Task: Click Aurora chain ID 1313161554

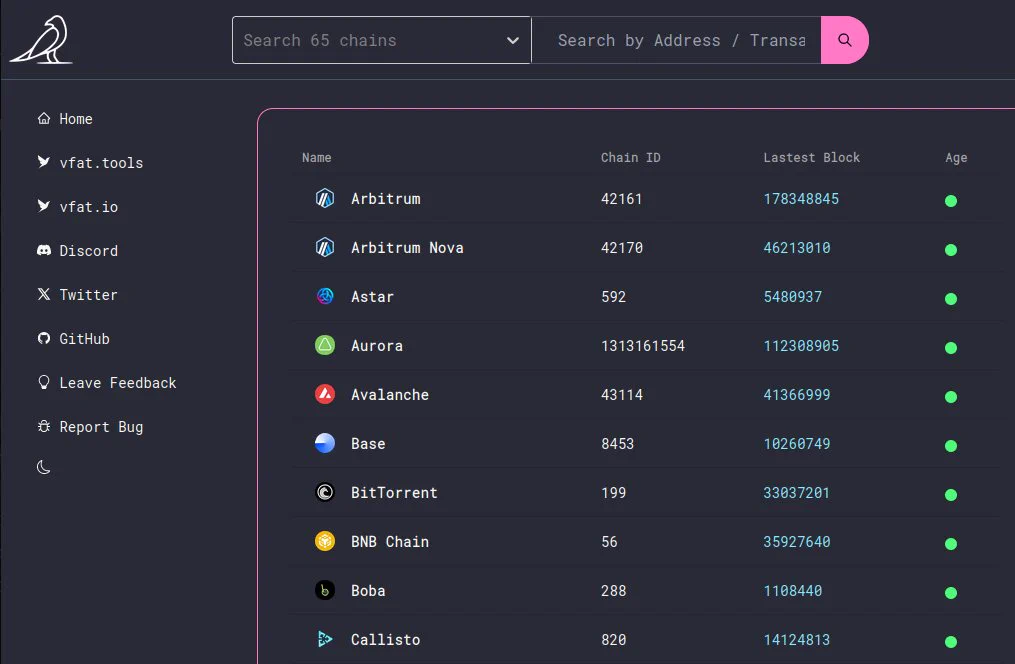Action: point(643,346)
